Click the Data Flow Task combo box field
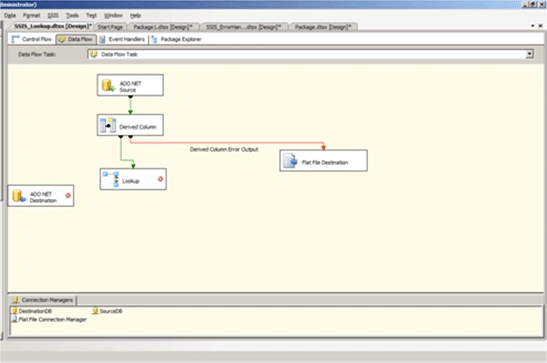 (x=310, y=54)
